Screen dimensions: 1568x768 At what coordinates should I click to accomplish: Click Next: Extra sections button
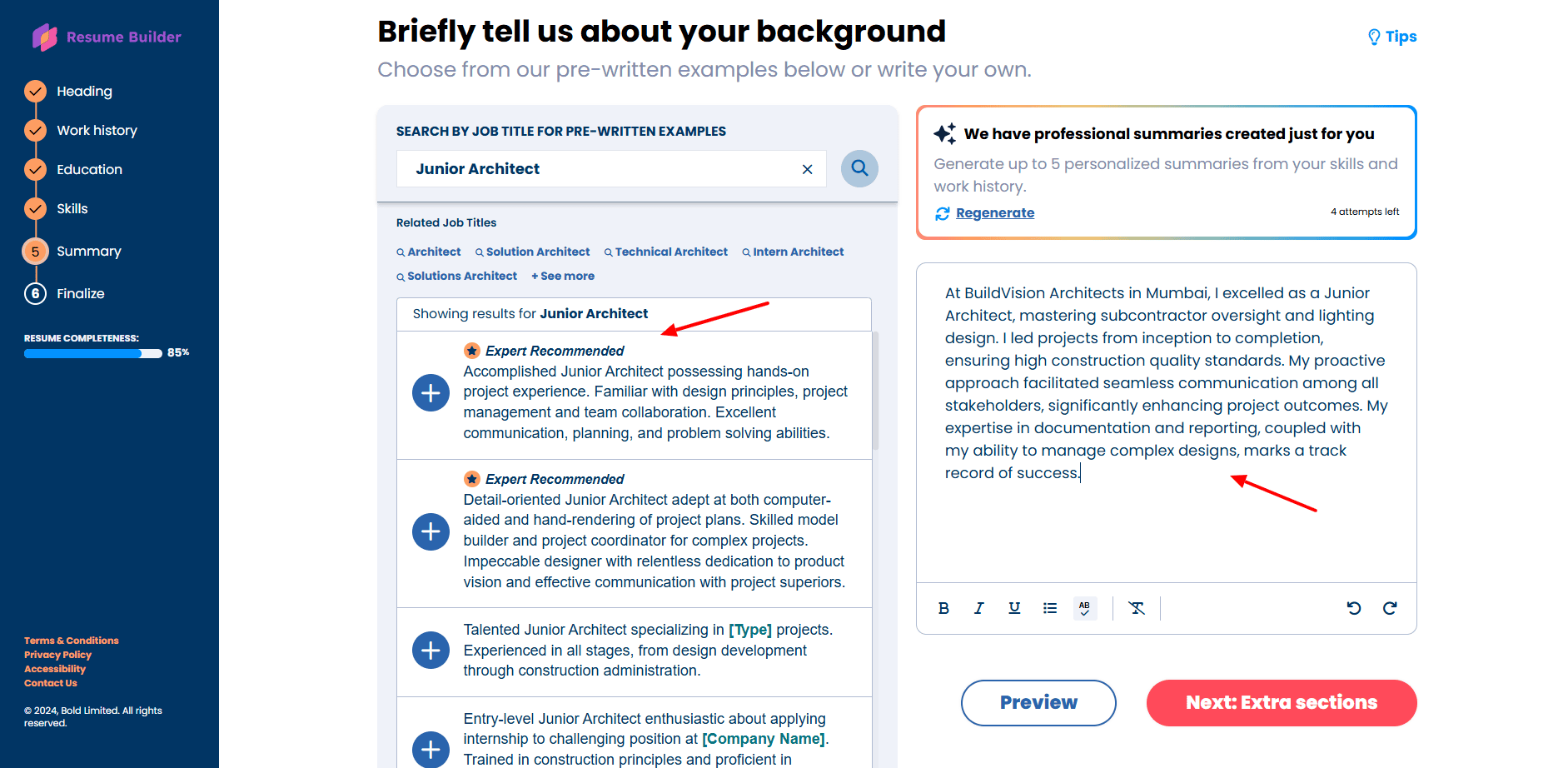[x=1281, y=702]
